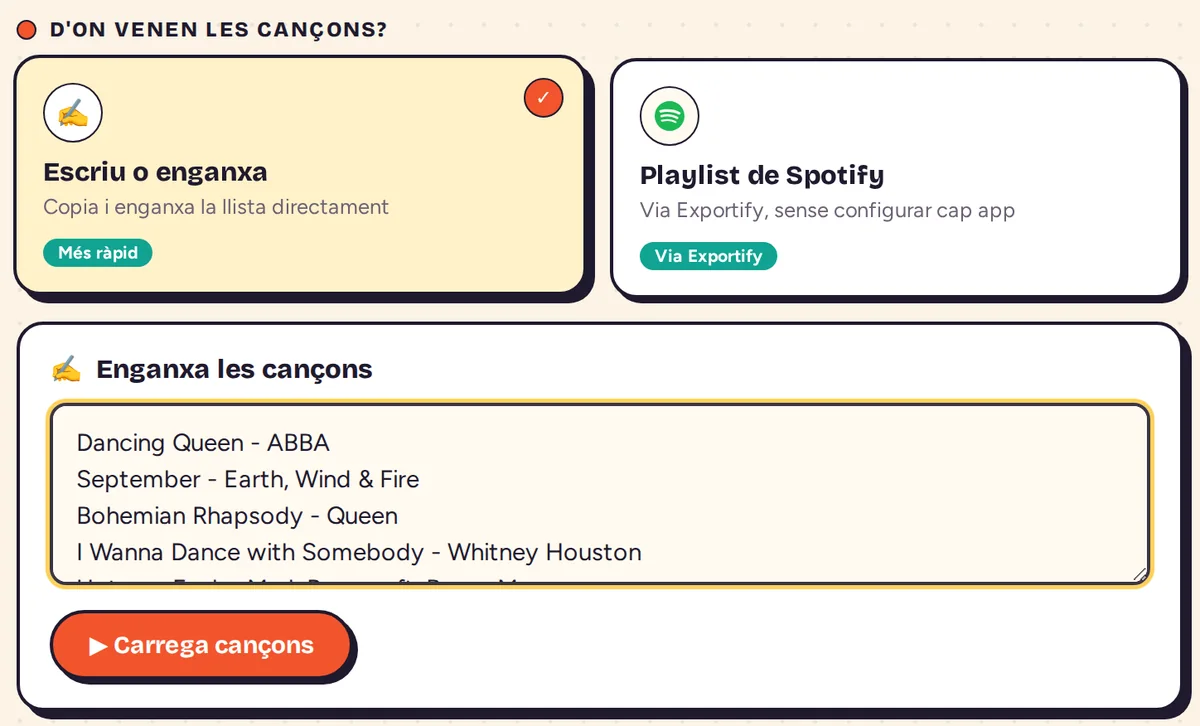Click the writing hand icon beside Enganxa les cançons
The image size is (1200, 726).
point(66,369)
